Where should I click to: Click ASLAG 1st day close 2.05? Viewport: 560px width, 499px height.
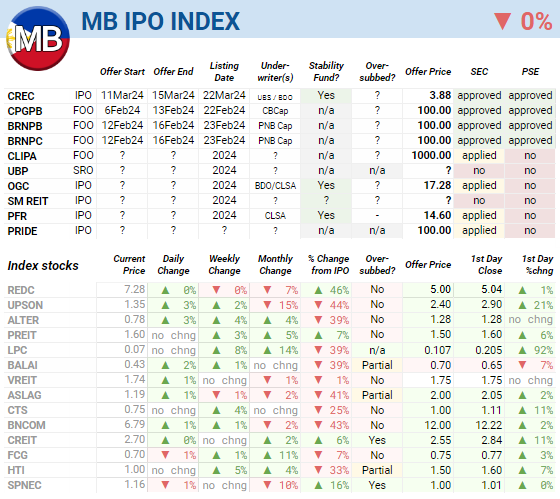(492, 395)
